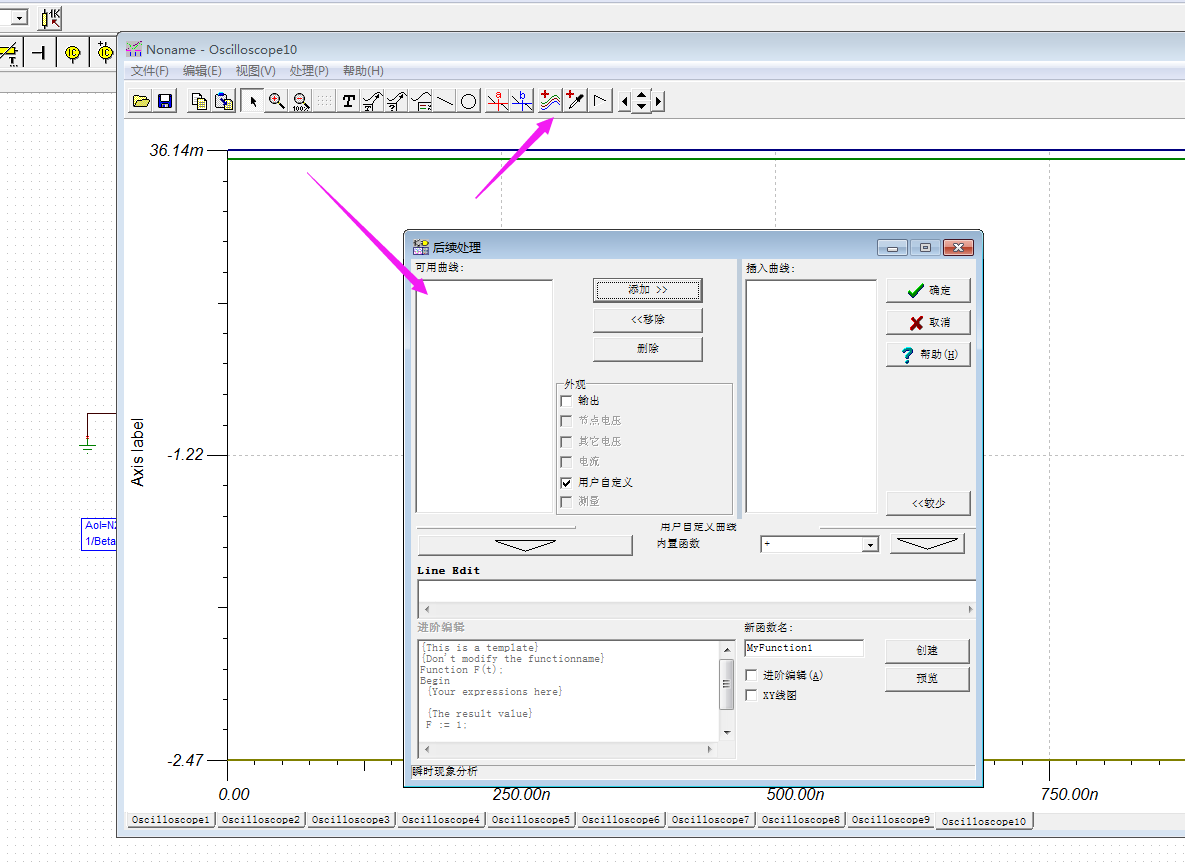
Task: Click the 取消 cancel button
Action: (x=928, y=323)
